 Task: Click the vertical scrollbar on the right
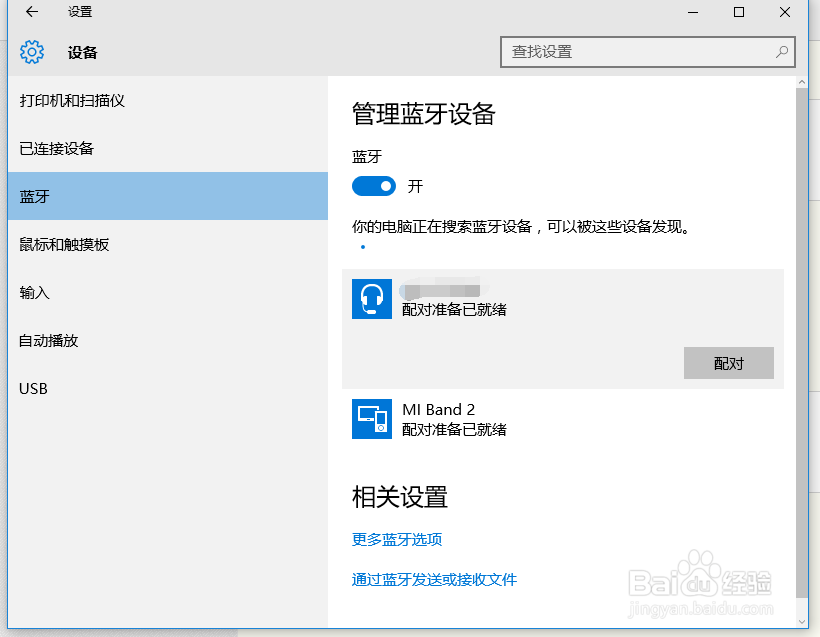(x=802, y=340)
